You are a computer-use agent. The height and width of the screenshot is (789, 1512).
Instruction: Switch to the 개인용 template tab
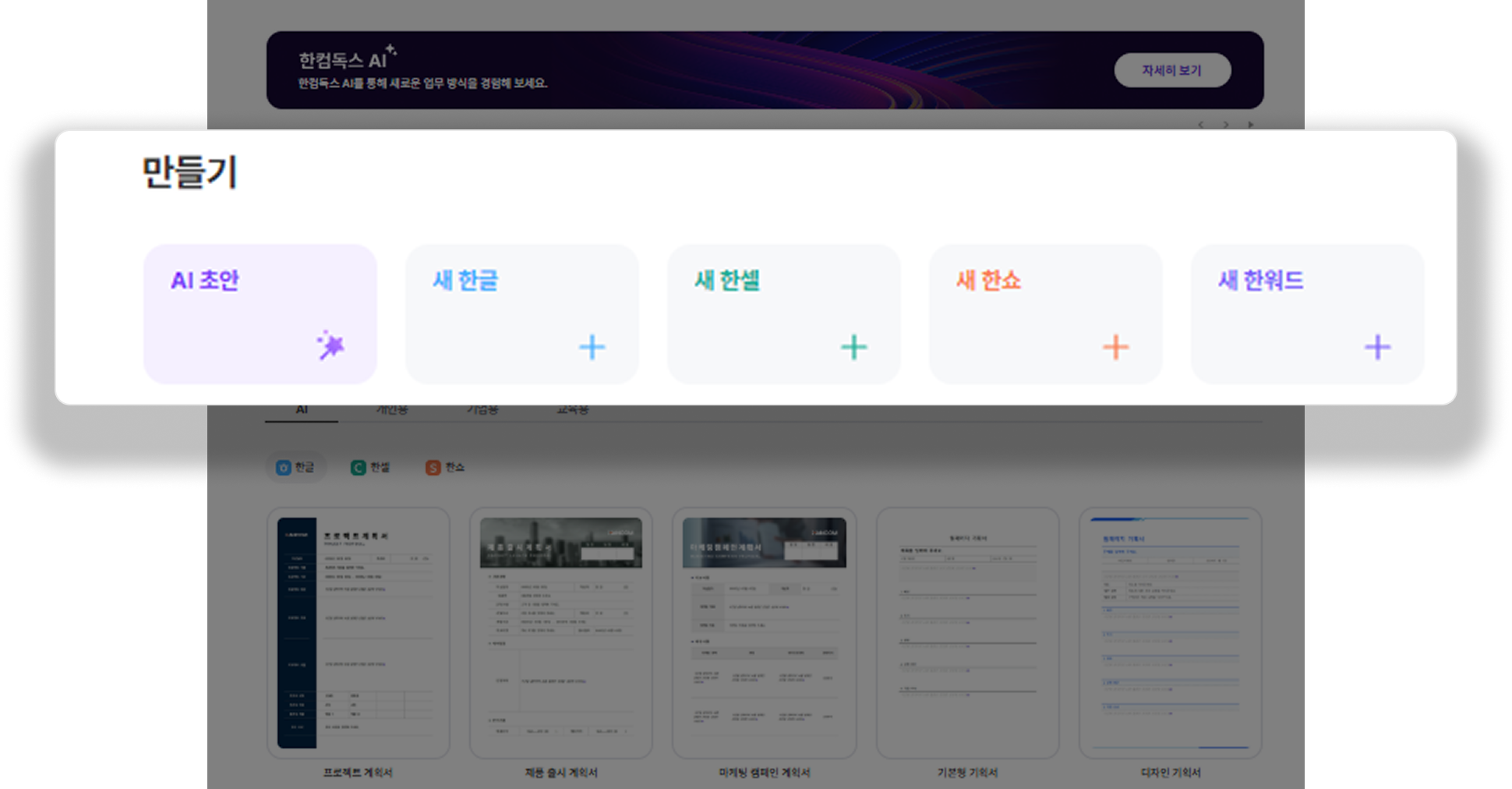392,410
